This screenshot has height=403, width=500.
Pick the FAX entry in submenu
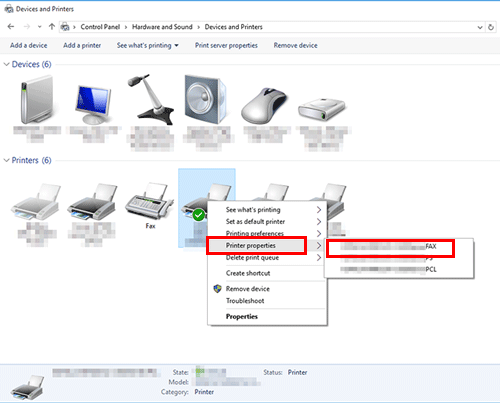[x=389, y=247]
